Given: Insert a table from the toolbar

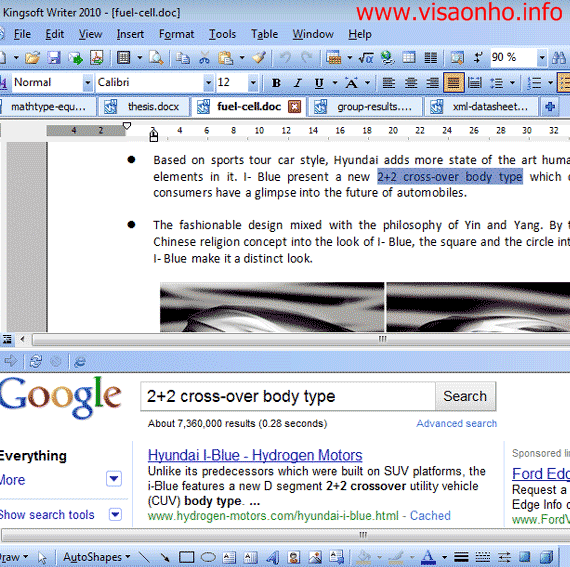Looking at the screenshot, I should click(333, 57).
